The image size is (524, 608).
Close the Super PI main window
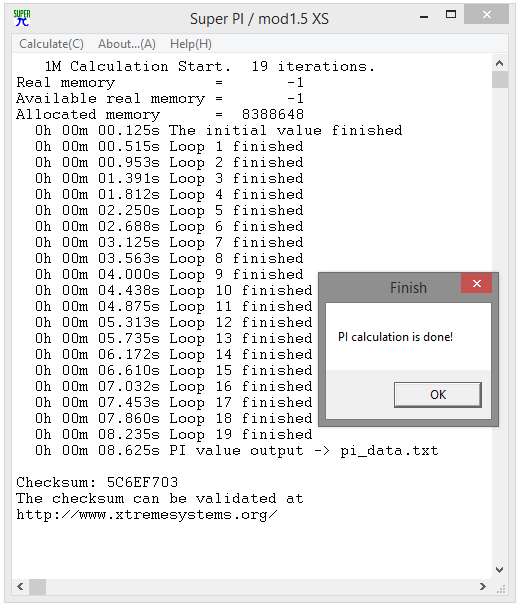click(487, 15)
